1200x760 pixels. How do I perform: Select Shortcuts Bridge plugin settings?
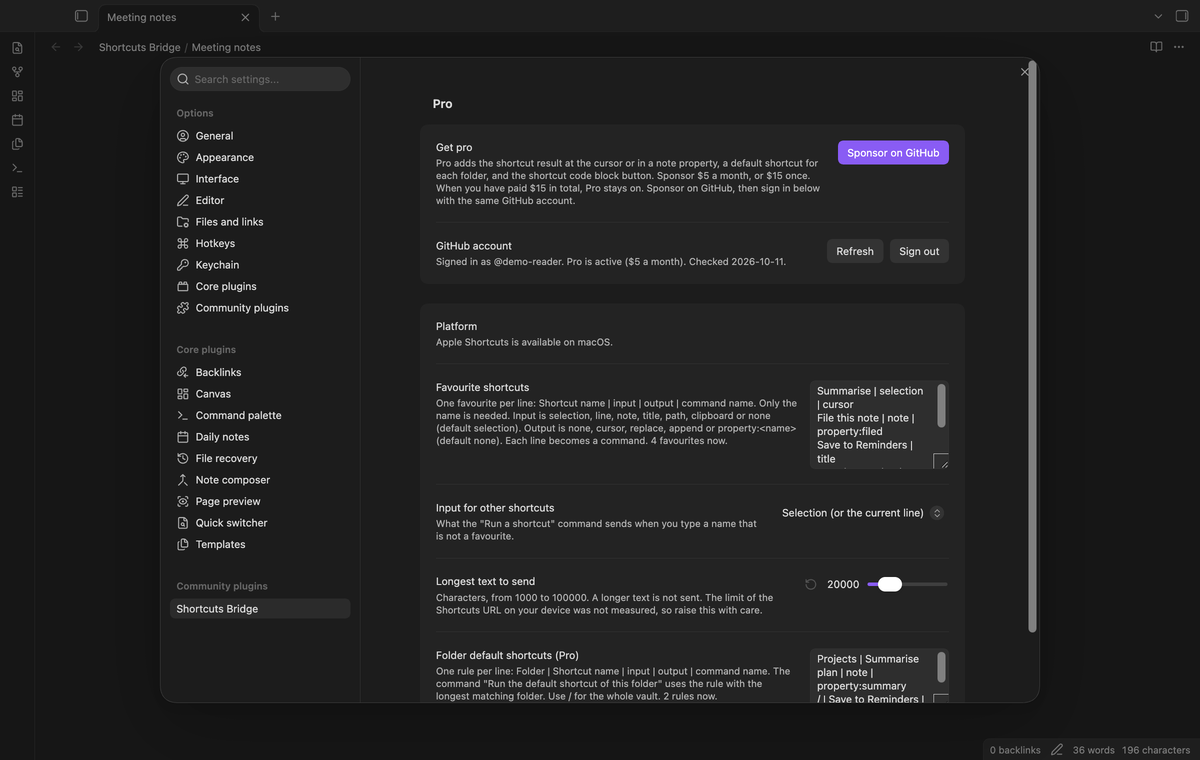[x=260, y=609]
